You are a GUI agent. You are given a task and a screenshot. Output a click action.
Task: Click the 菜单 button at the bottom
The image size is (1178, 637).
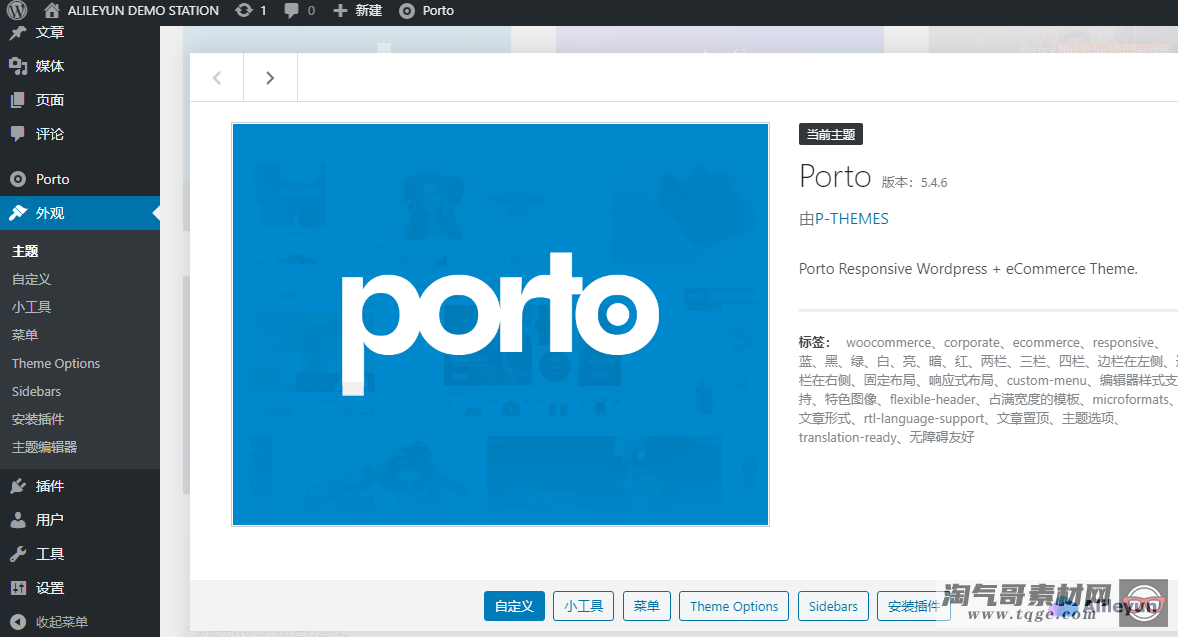pos(646,606)
